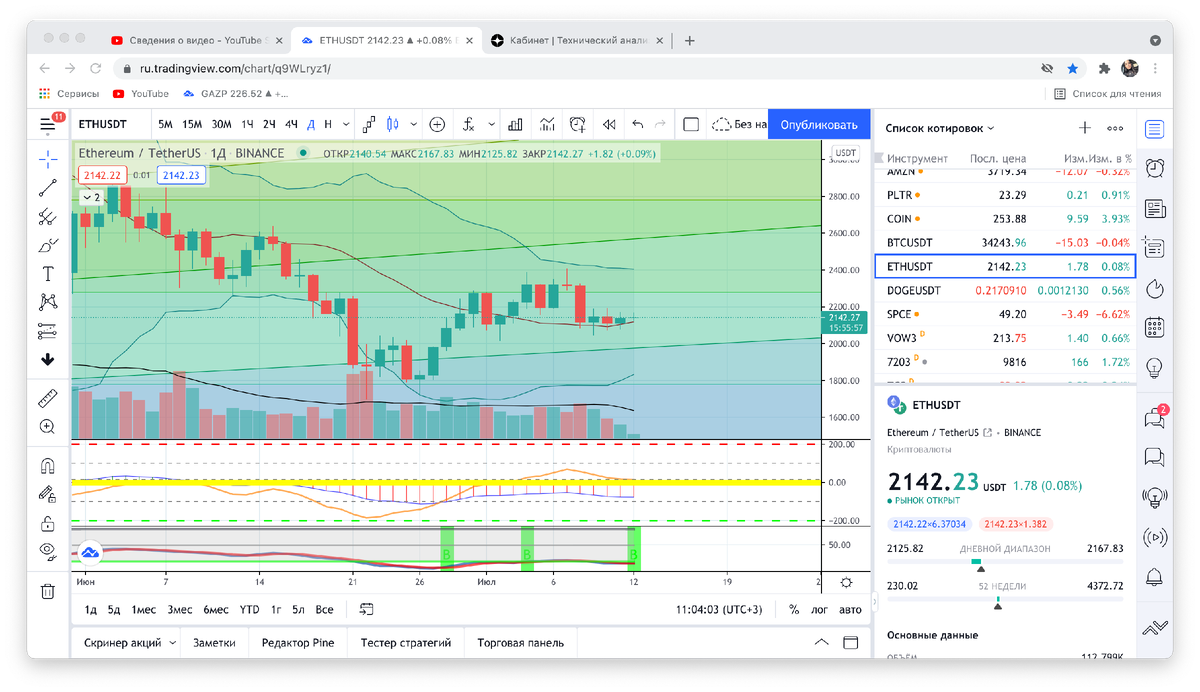The image size is (1200, 692).
Task: Select the ruler measure tool
Action: [x=47, y=398]
